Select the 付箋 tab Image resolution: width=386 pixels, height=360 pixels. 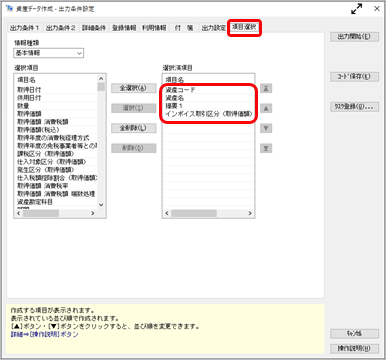click(184, 28)
